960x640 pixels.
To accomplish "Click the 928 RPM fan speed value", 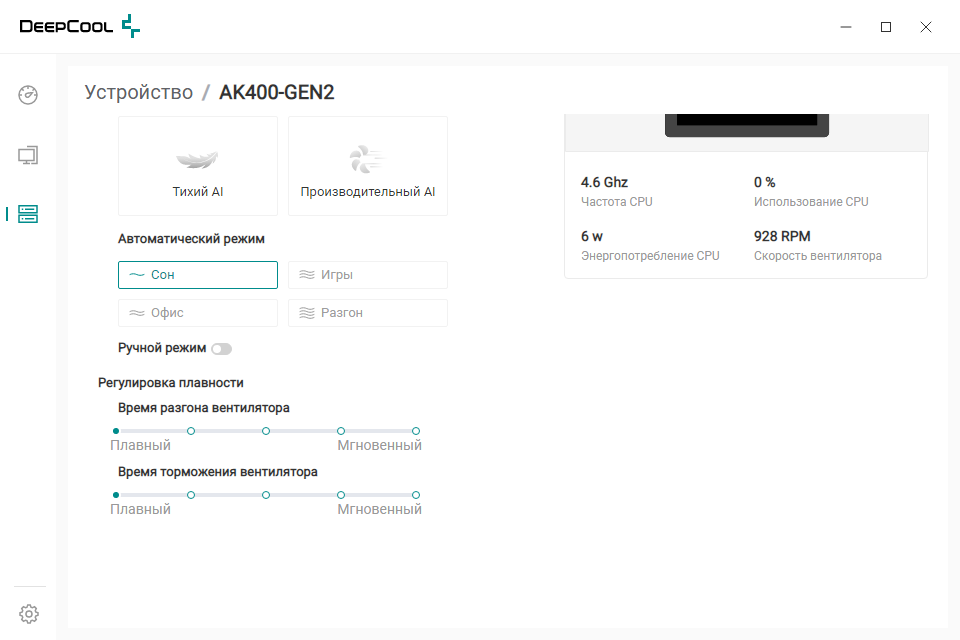I will pos(782,236).
